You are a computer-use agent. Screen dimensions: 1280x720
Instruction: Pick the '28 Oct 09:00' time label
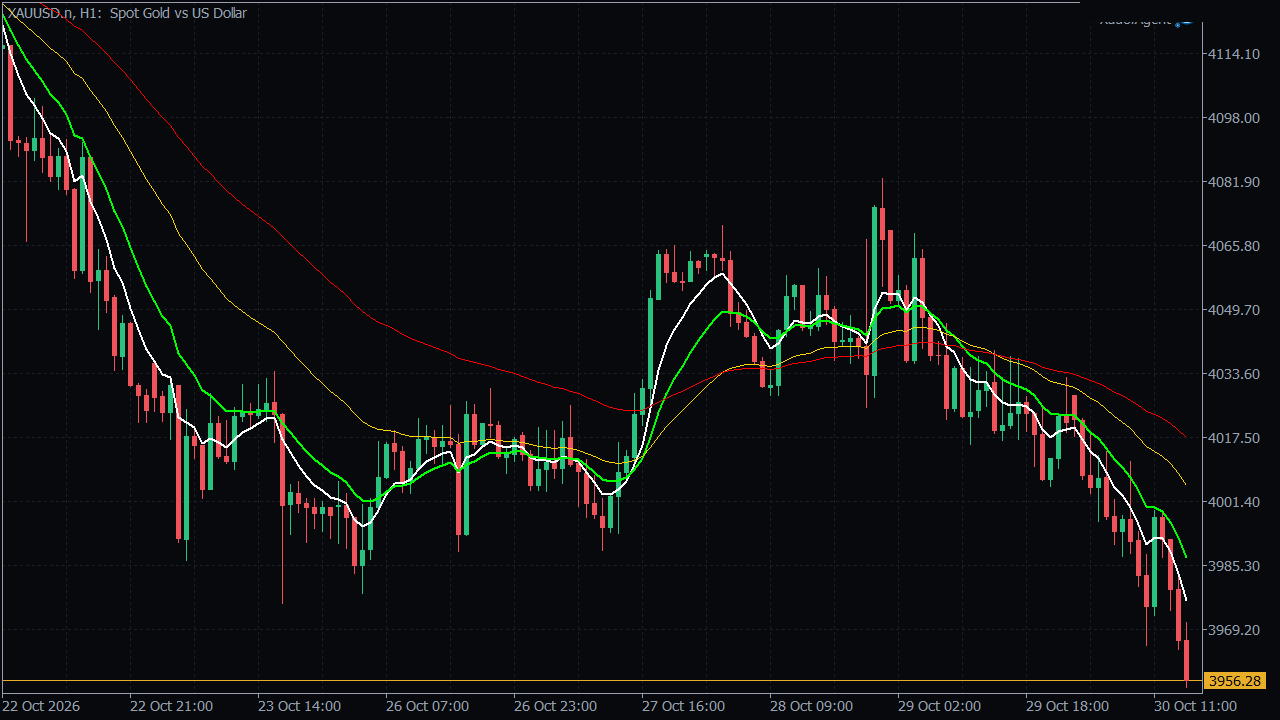pyautogui.click(x=812, y=706)
